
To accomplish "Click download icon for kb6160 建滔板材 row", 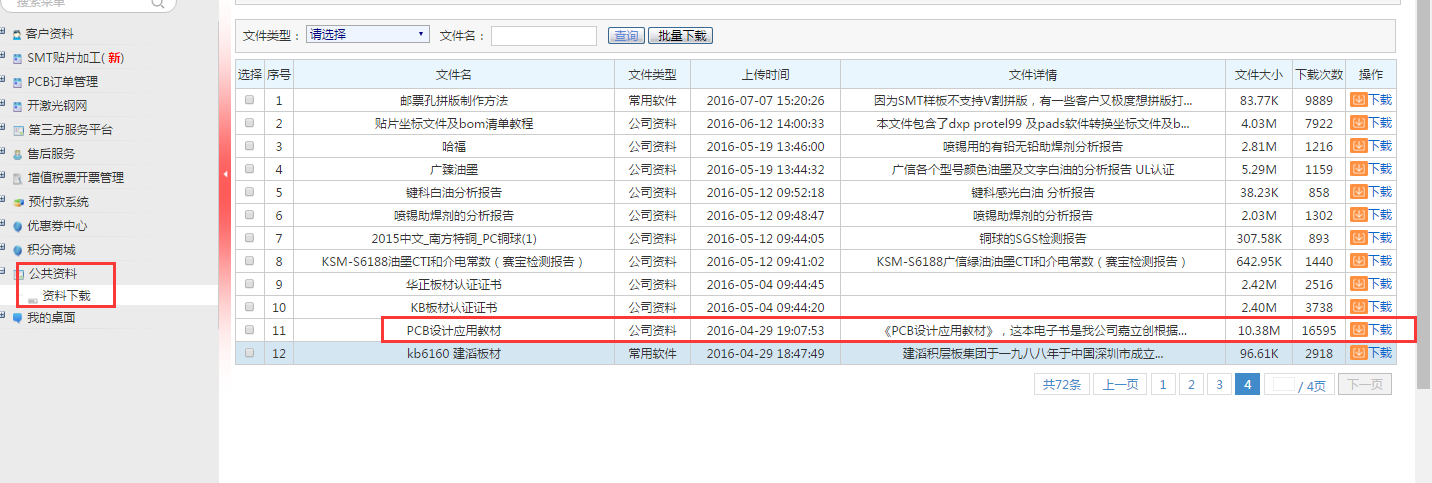I will [1358, 353].
